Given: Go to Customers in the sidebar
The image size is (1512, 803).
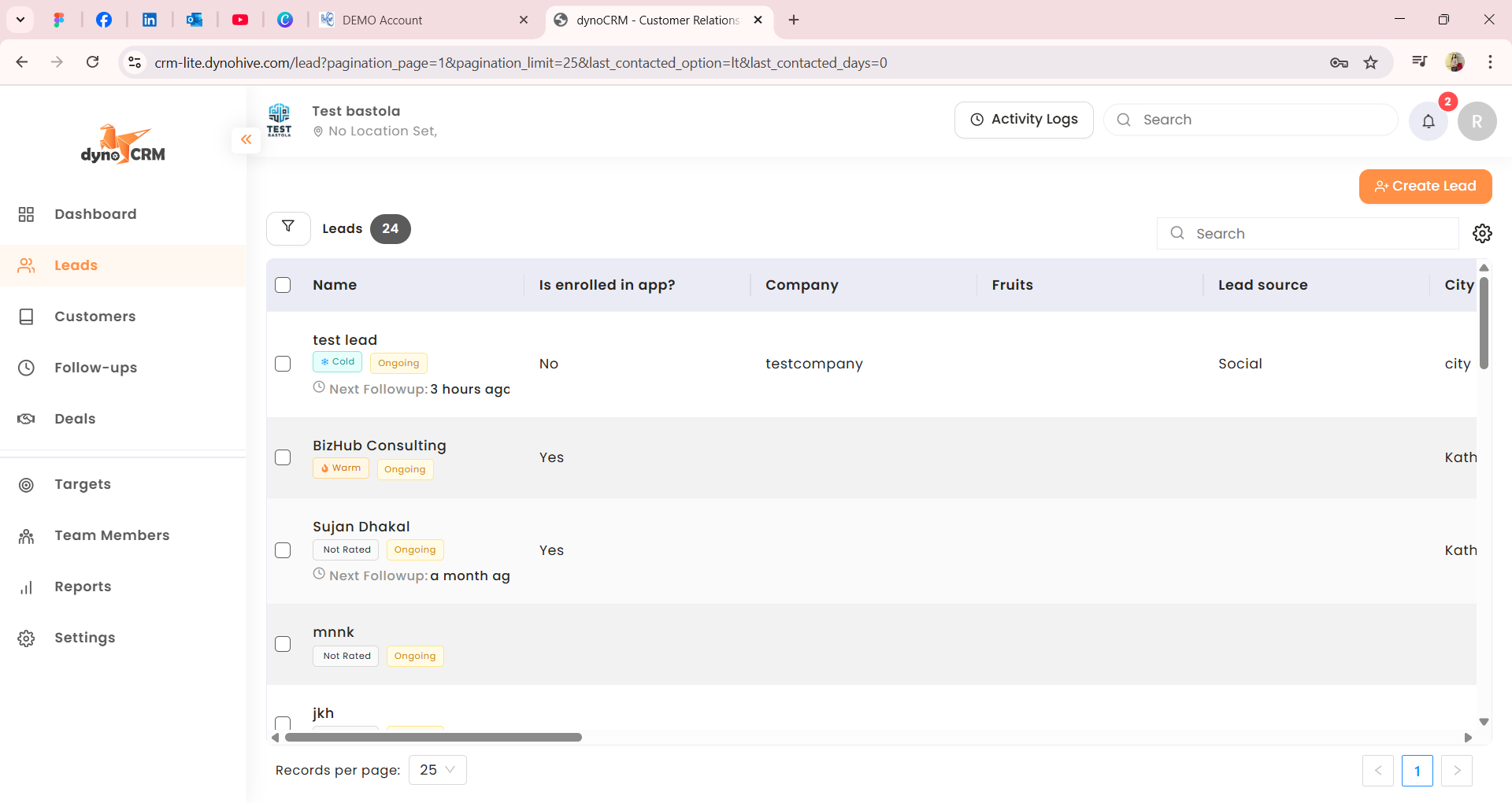Looking at the screenshot, I should (94, 316).
